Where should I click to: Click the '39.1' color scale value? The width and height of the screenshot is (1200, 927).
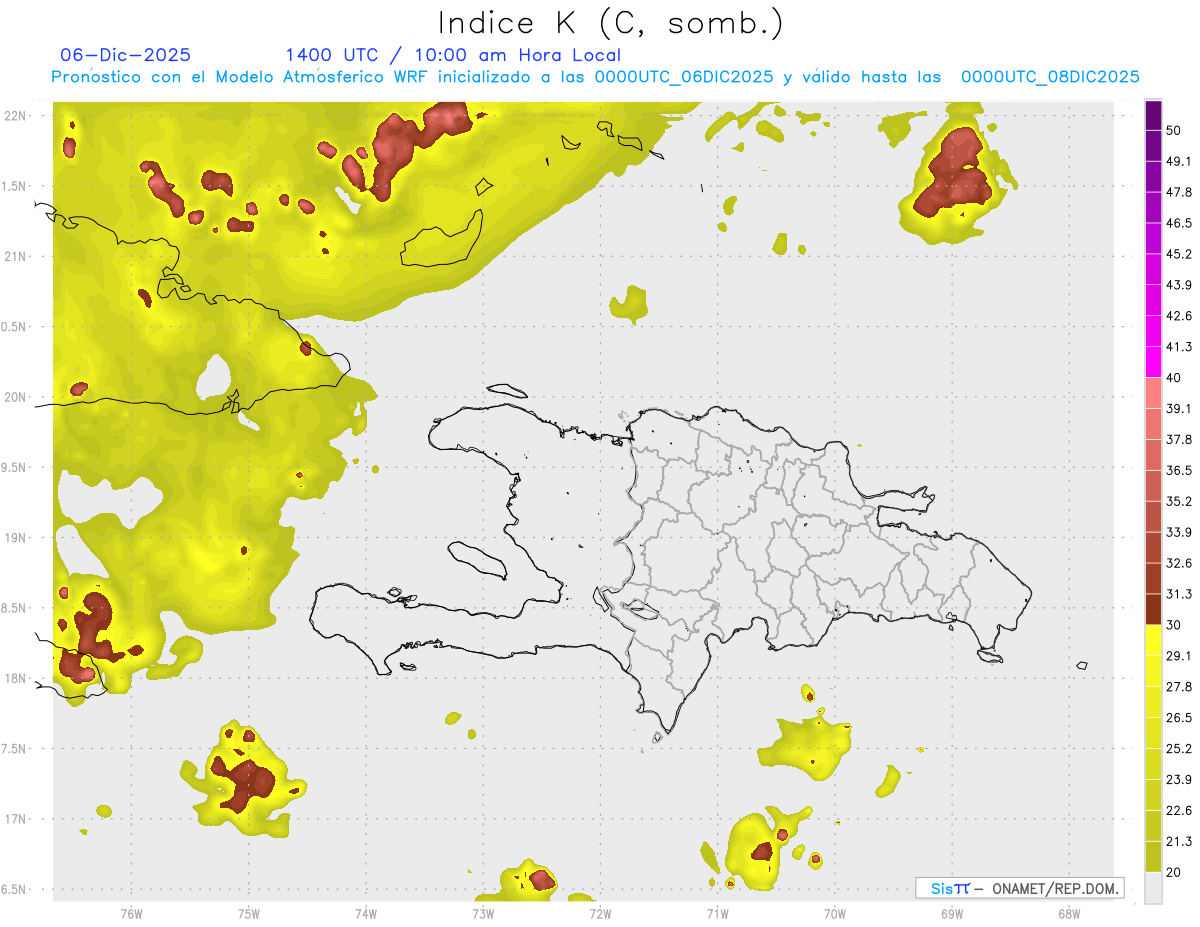pos(1179,408)
